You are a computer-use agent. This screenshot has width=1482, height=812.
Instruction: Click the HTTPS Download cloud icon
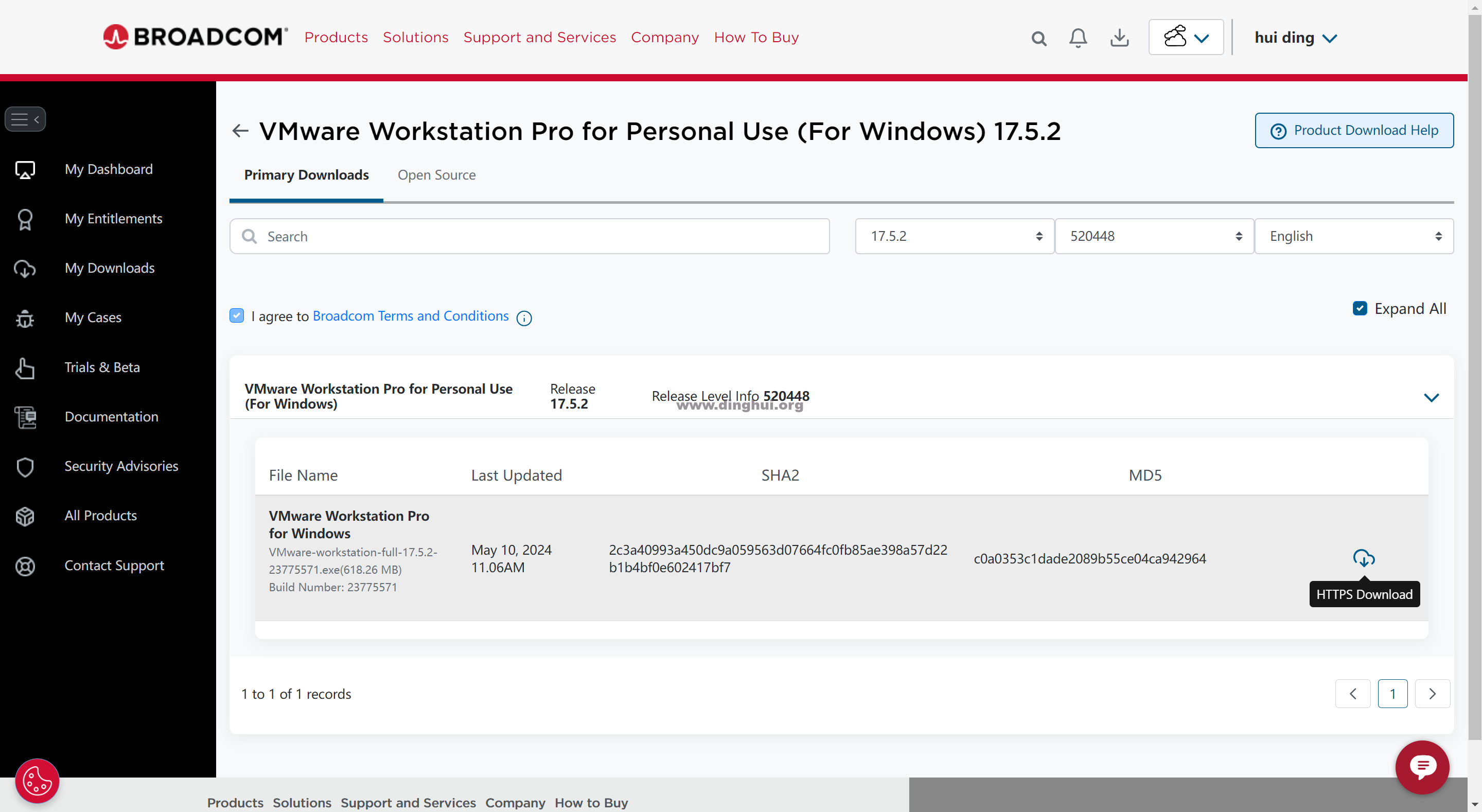coord(1363,558)
